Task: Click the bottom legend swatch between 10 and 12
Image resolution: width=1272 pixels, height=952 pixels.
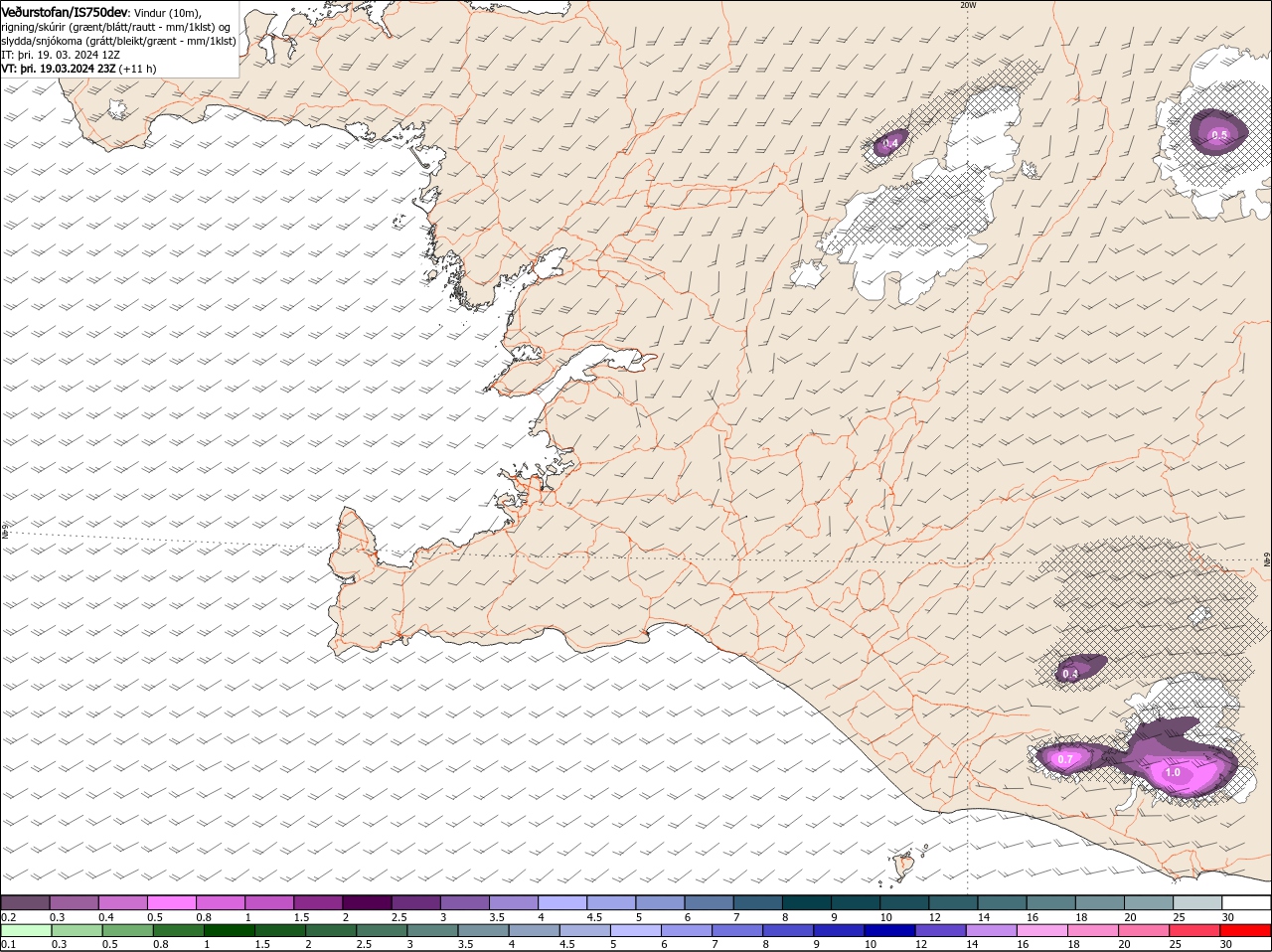Action: tap(891, 930)
